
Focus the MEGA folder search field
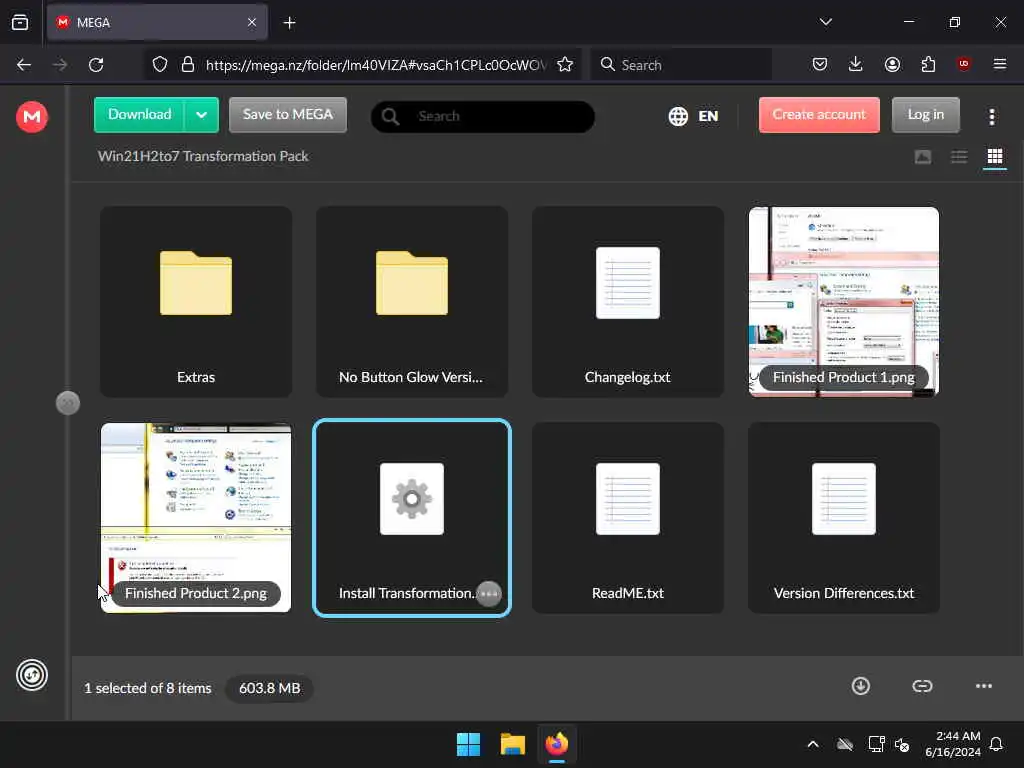[483, 116]
